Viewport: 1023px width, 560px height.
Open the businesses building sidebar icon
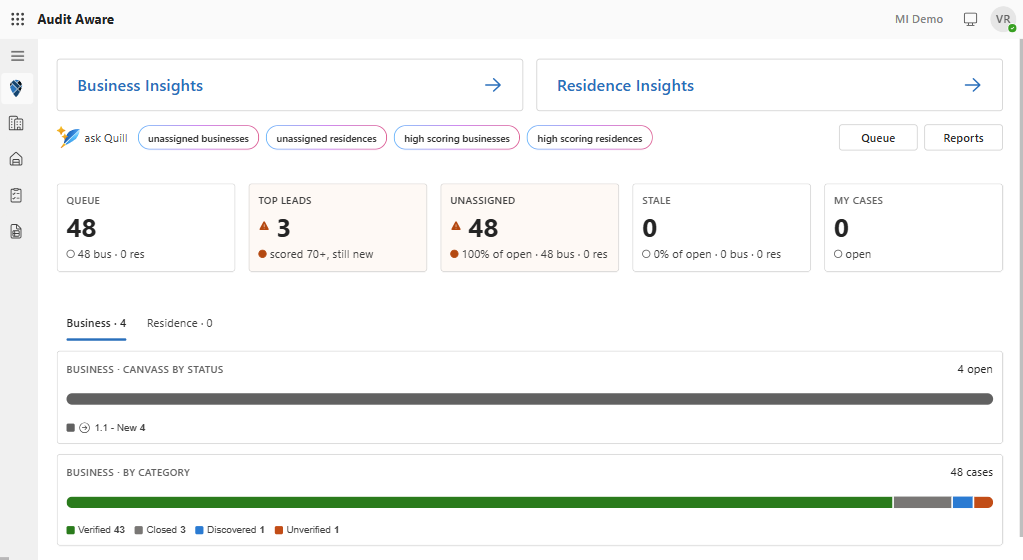coord(16,123)
